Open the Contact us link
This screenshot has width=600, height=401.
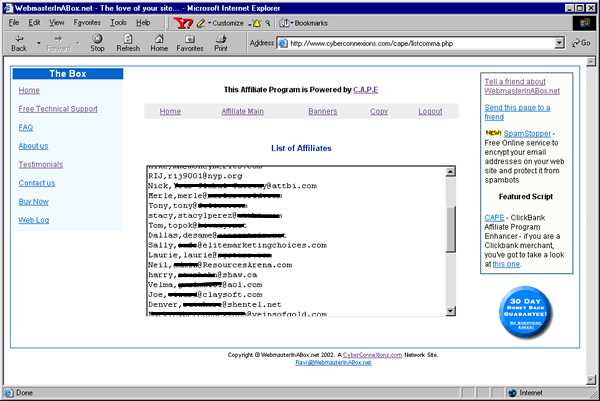pyautogui.click(x=37, y=183)
